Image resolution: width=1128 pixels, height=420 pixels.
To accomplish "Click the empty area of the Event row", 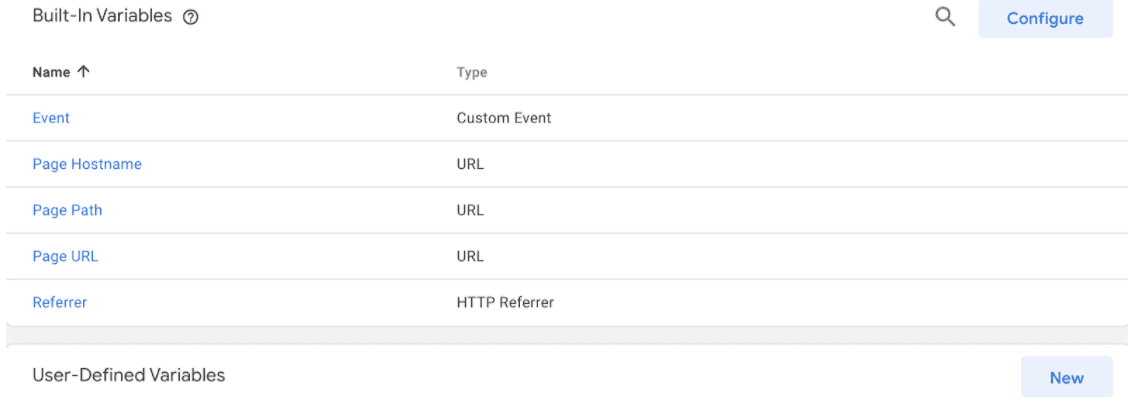I will pyautogui.click(x=834, y=118).
